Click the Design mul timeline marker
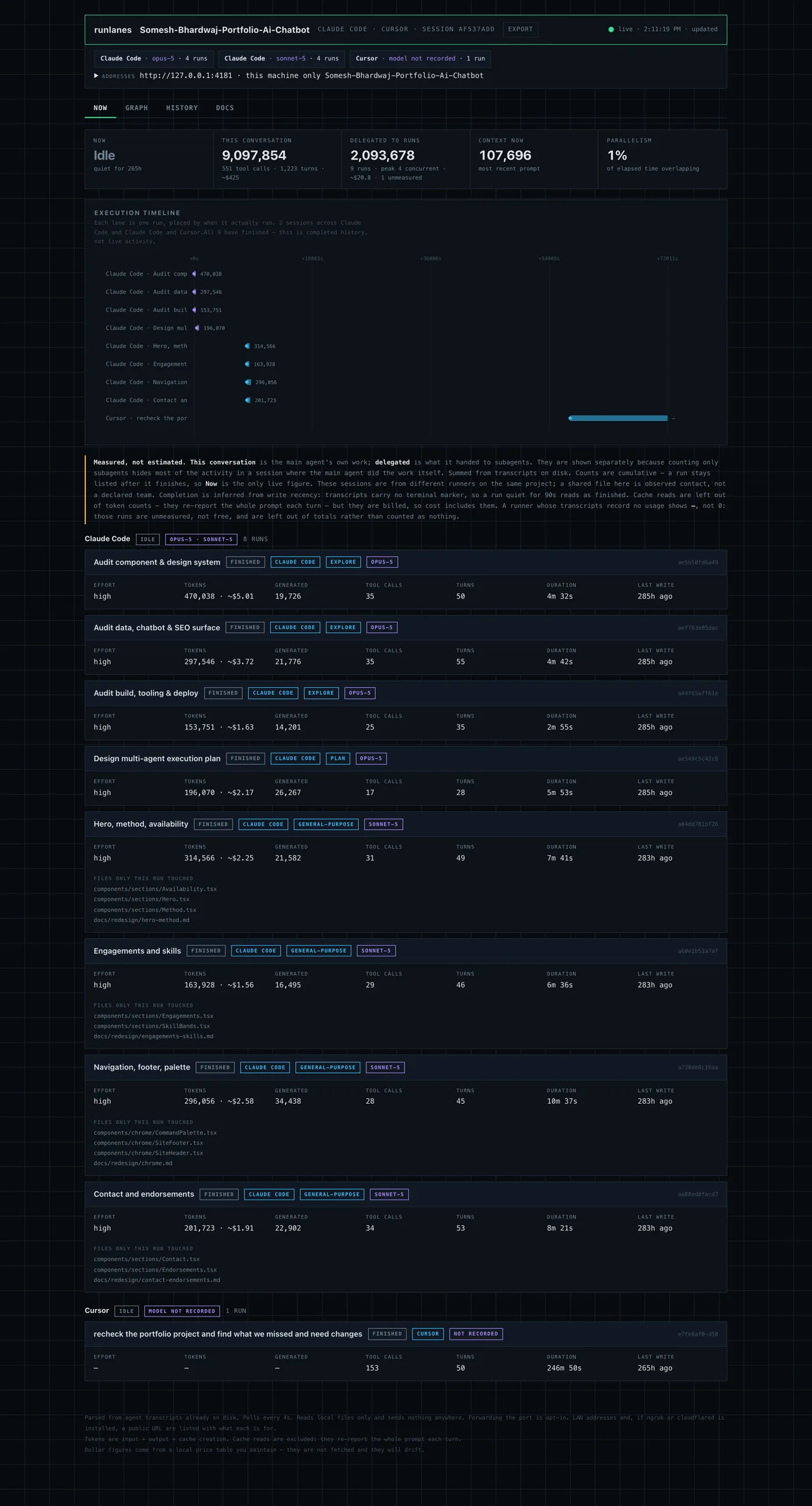812x1506 pixels. pyautogui.click(x=197, y=328)
